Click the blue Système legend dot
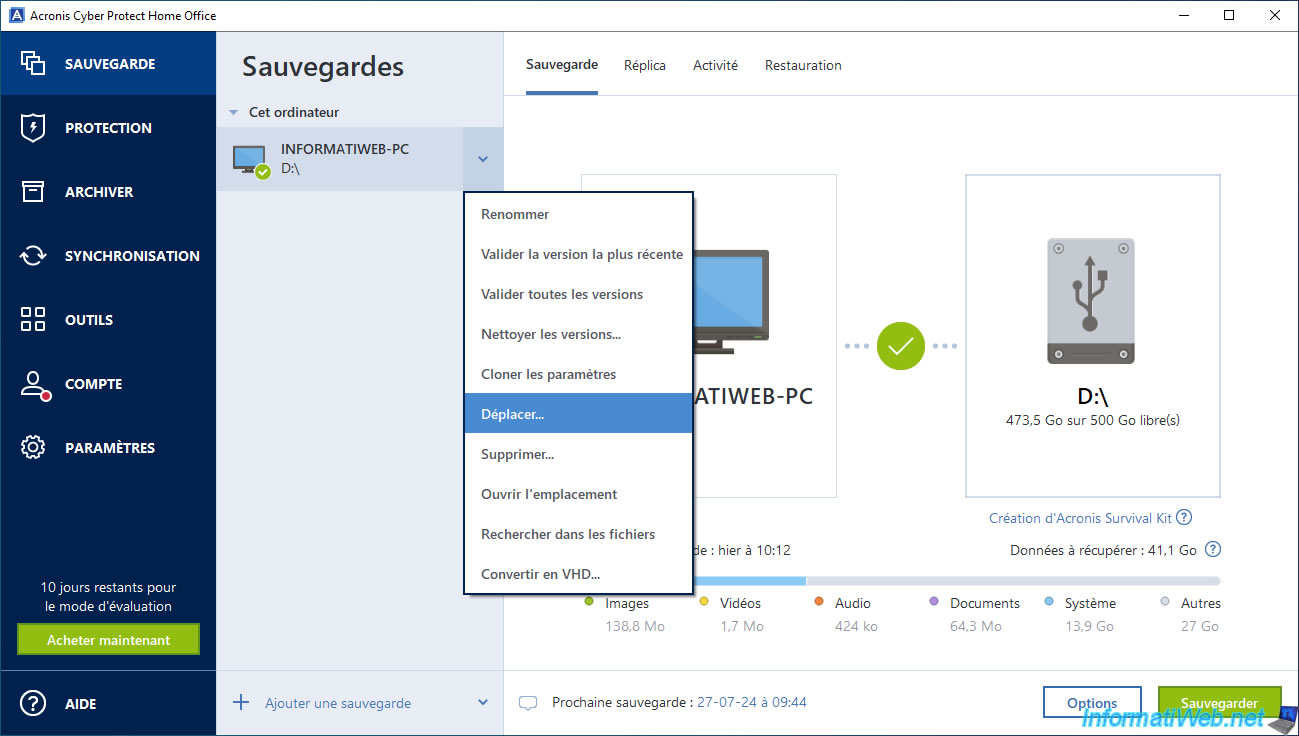 [x=1049, y=602]
